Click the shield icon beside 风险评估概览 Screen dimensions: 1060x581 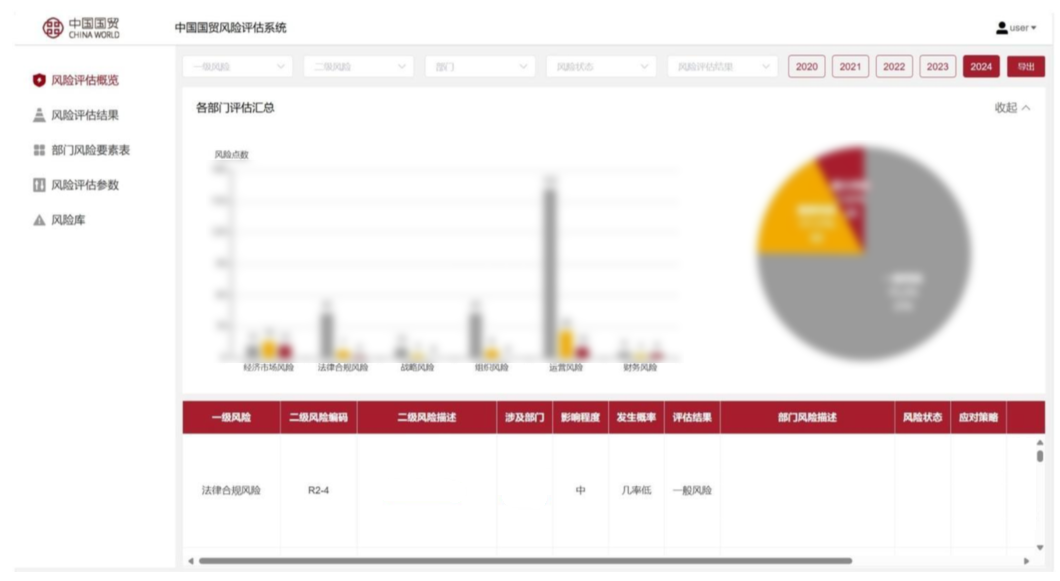point(40,80)
